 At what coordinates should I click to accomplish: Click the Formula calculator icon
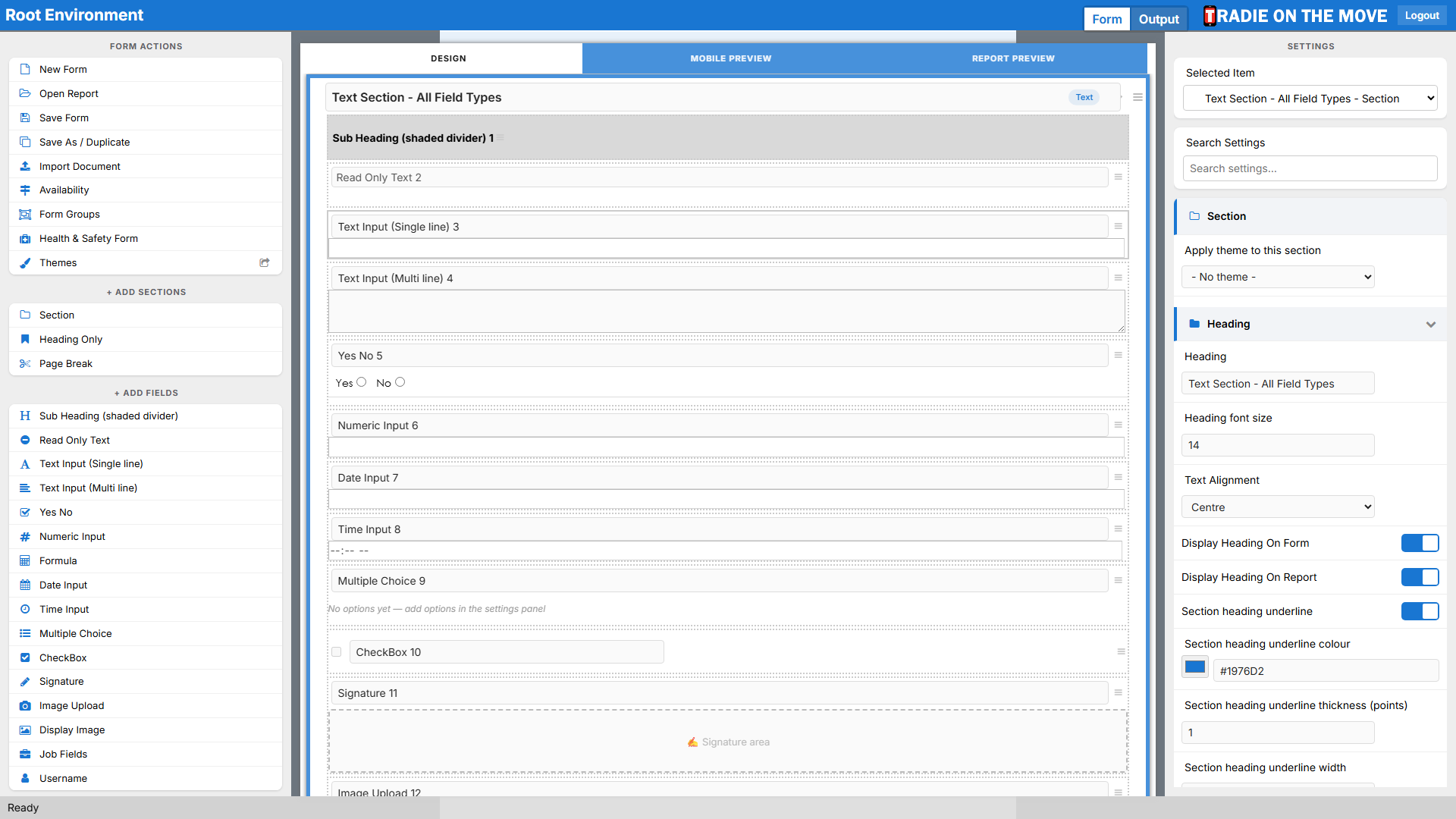coord(25,560)
